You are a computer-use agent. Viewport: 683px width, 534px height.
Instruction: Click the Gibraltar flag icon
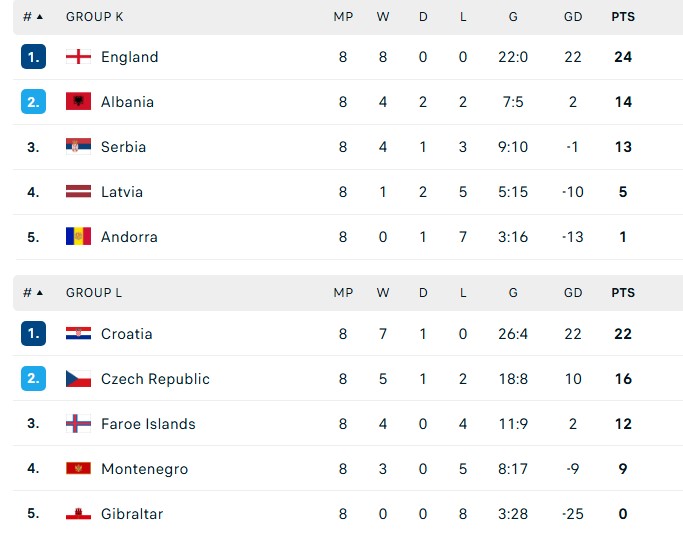tap(78, 514)
